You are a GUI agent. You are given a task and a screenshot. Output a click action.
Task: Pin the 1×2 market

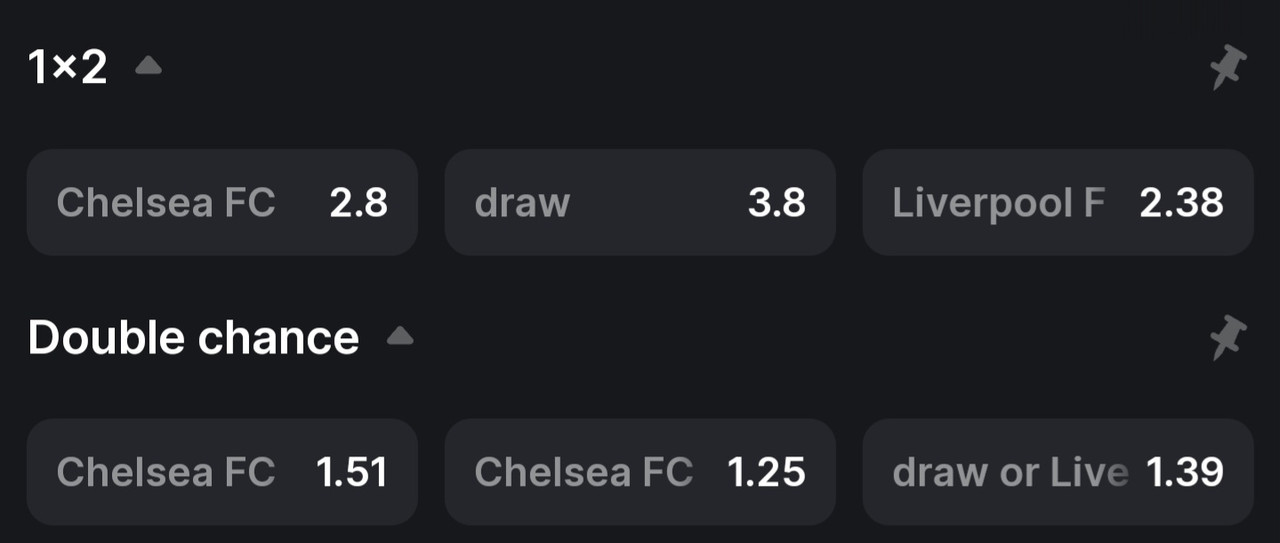(1228, 68)
